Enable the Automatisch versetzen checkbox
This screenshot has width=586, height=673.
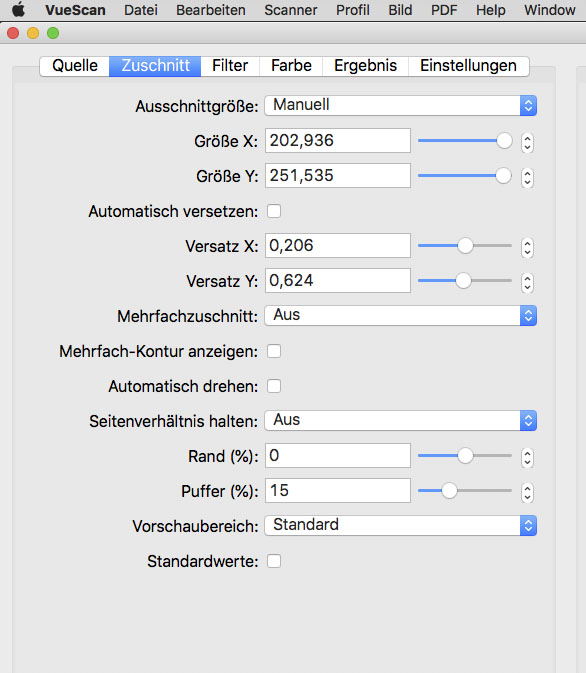pyautogui.click(x=274, y=211)
